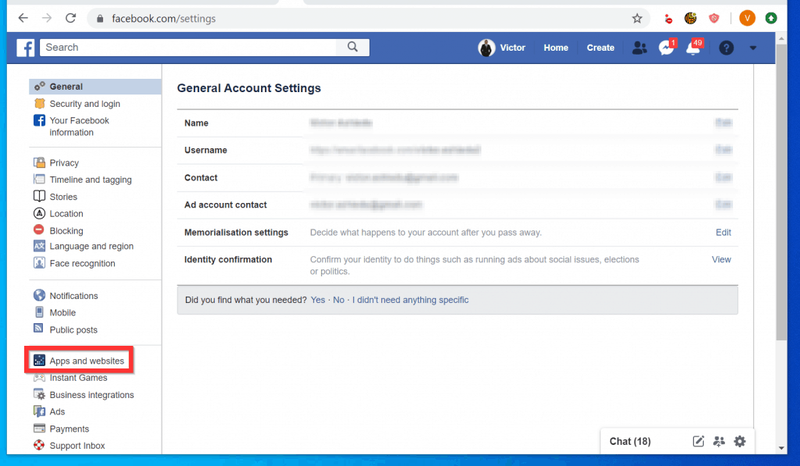This screenshot has height=466, width=800.
Task: Select the Name settings row
Action: point(458,123)
